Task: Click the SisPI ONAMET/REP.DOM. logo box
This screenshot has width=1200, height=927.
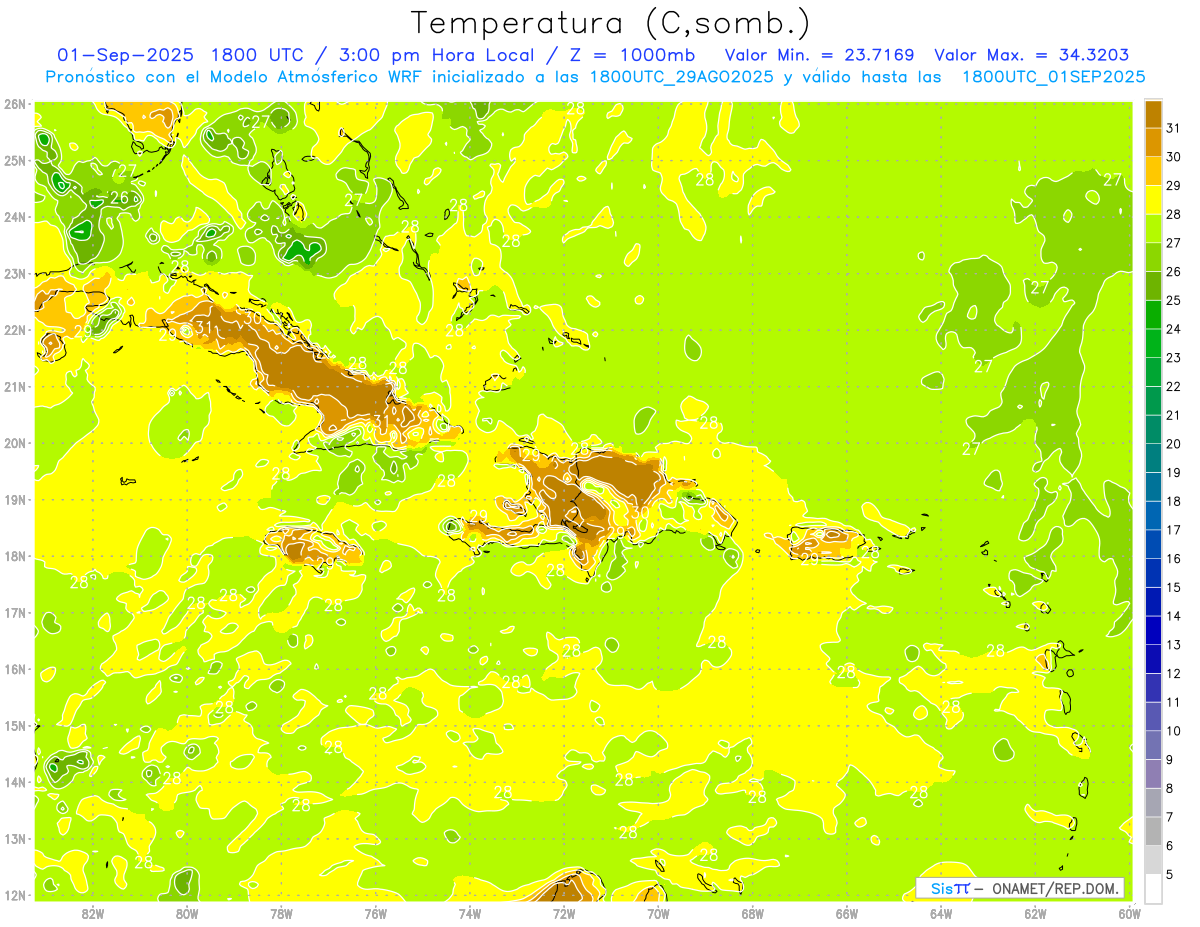Action: (x=1020, y=888)
